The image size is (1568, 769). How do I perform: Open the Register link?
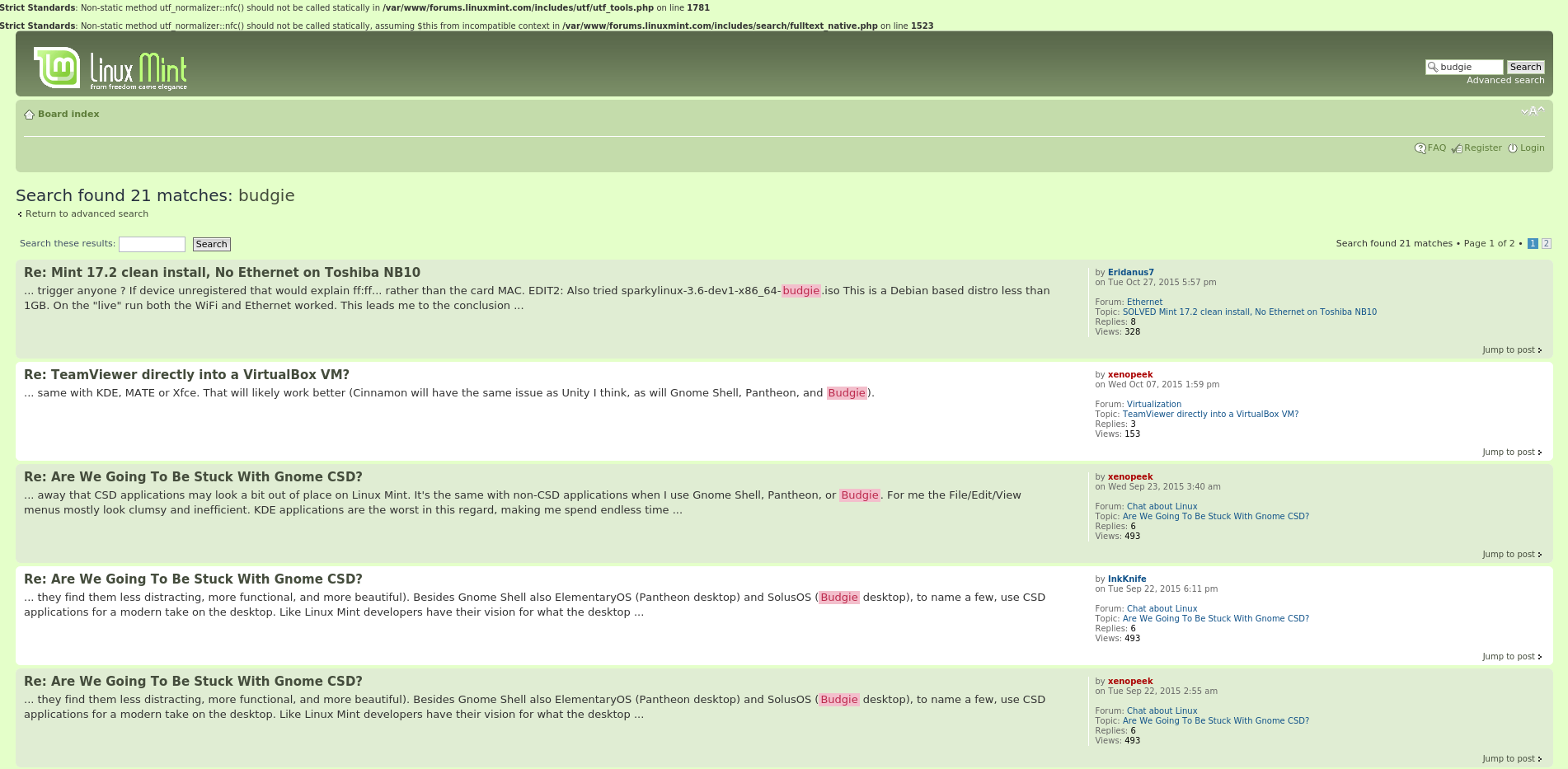tap(1483, 148)
